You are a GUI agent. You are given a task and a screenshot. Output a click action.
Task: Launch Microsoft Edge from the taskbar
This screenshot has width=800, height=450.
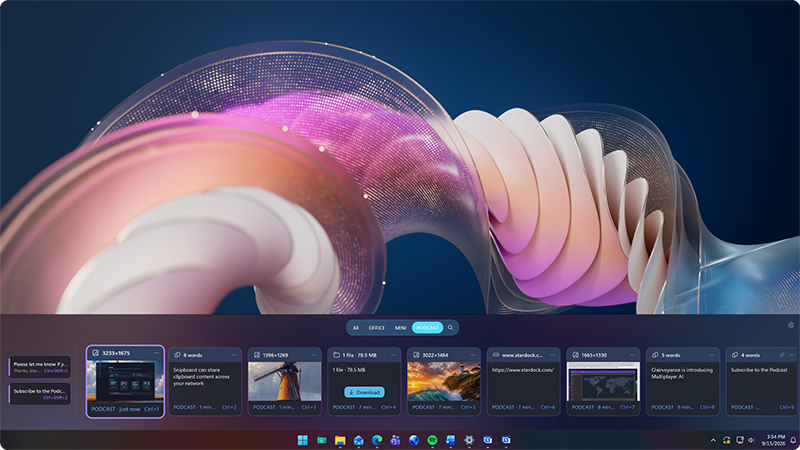point(377,440)
